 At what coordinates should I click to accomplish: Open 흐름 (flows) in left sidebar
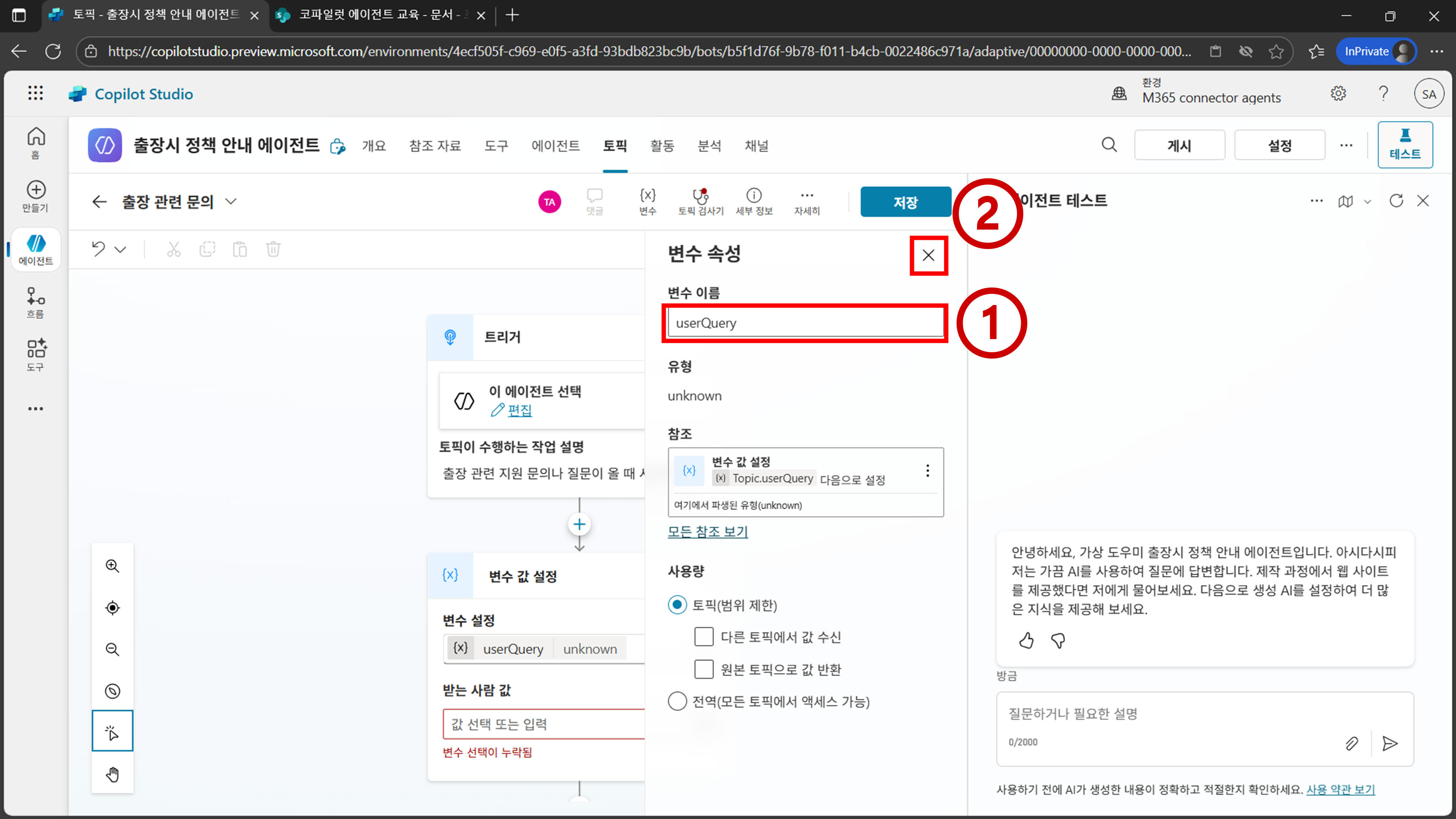[x=36, y=302]
